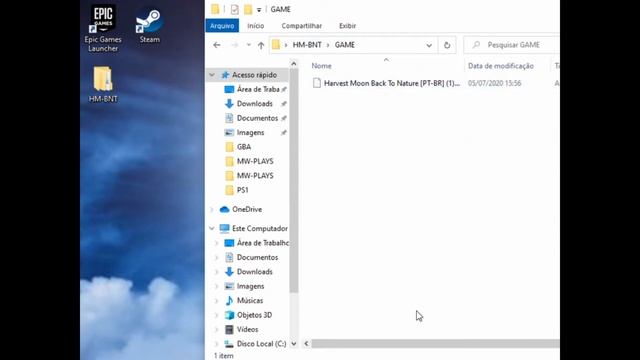Screen dimensions: 640x360
Task: Select the Harvest Moon Back To Nature file
Action: pyautogui.click(x=391, y=83)
